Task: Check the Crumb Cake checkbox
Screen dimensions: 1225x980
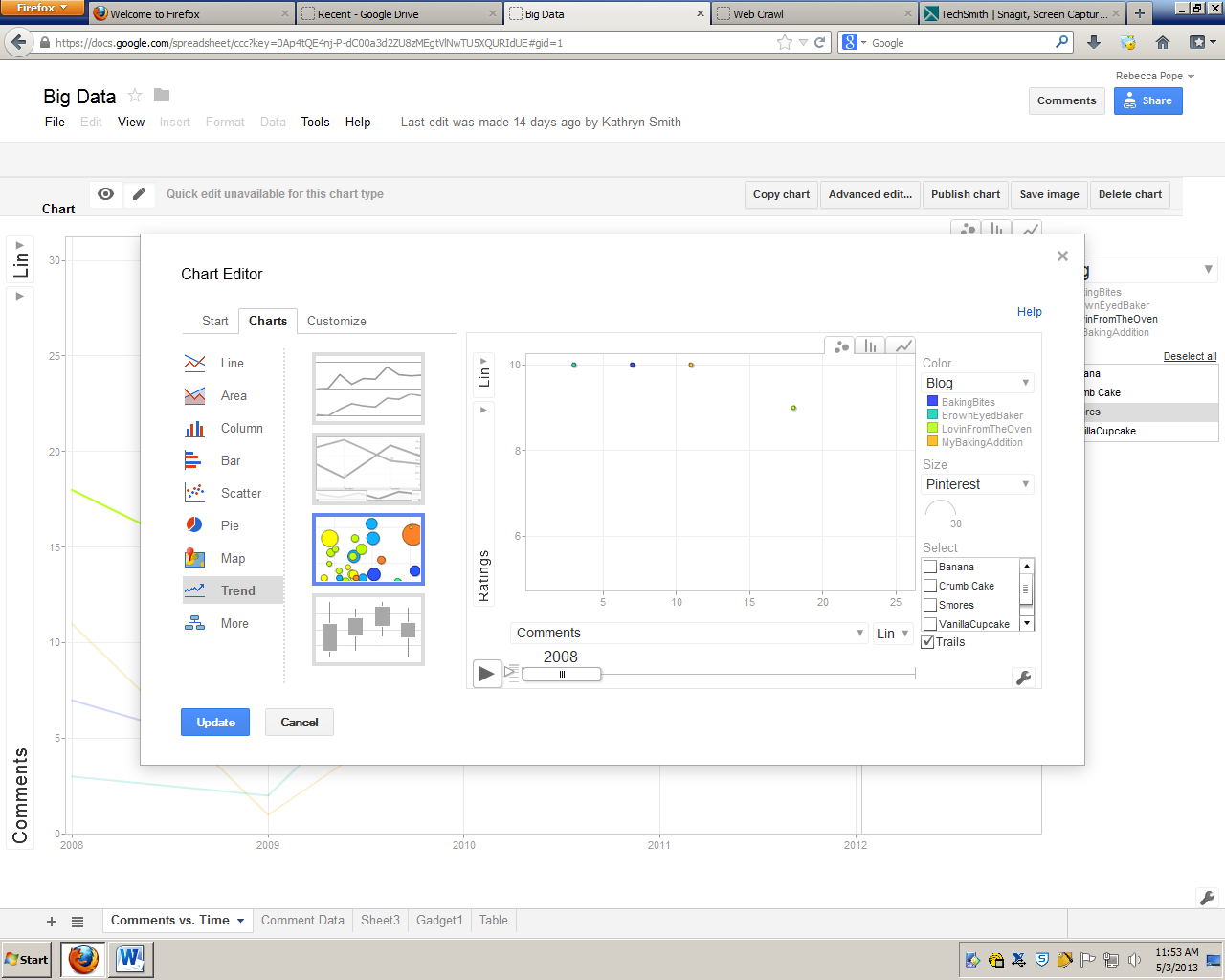Action: coord(929,586)
